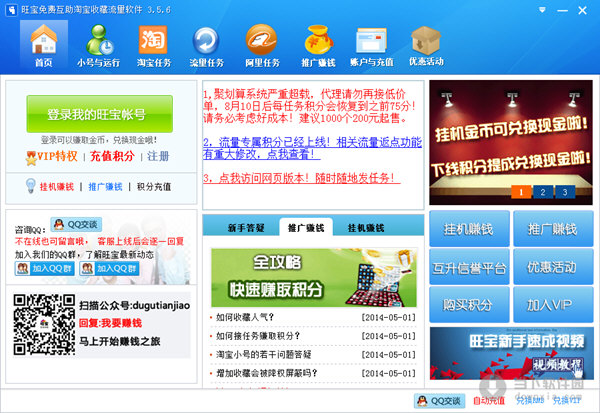This screenshot has width=600, height=413.
Task: Click 注册 register link
Action: click(x=158, y=156)
